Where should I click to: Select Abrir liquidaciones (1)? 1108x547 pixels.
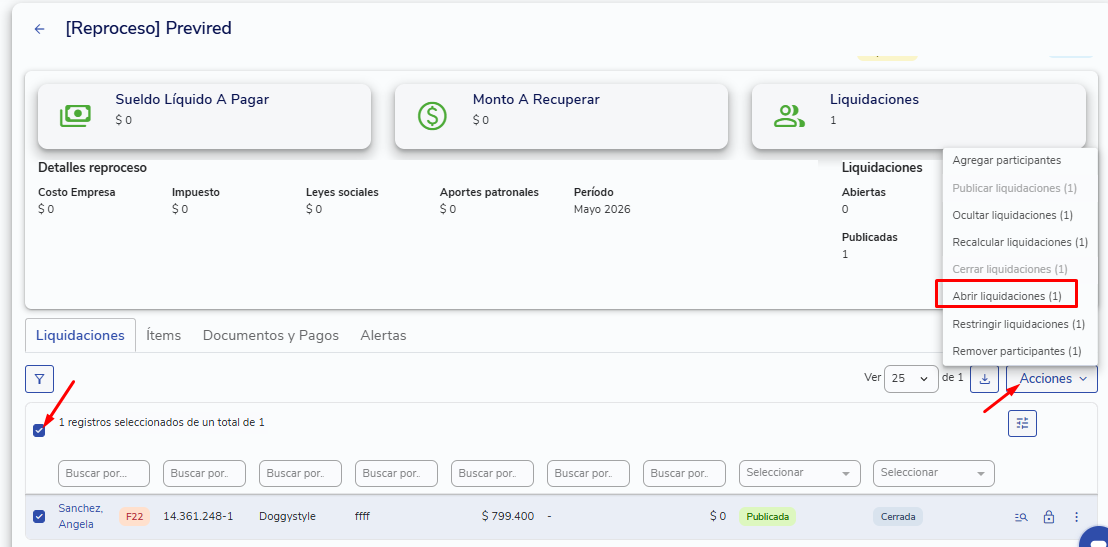click(1007, 296)
